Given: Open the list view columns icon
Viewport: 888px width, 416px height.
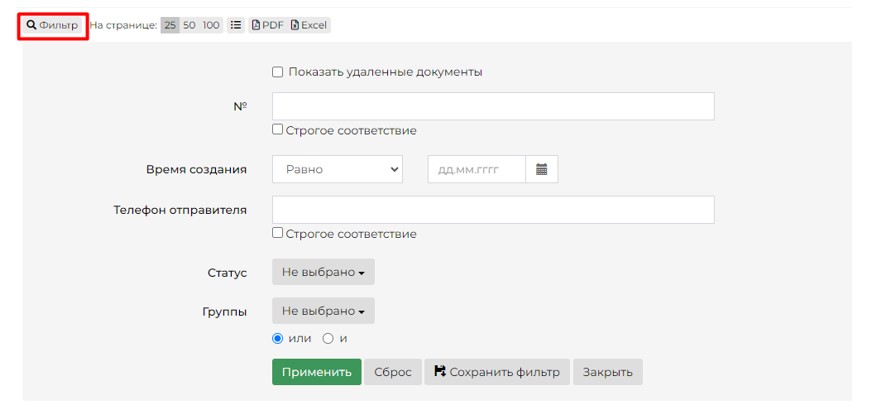Looking at the screenshot, I should point(236,25).
